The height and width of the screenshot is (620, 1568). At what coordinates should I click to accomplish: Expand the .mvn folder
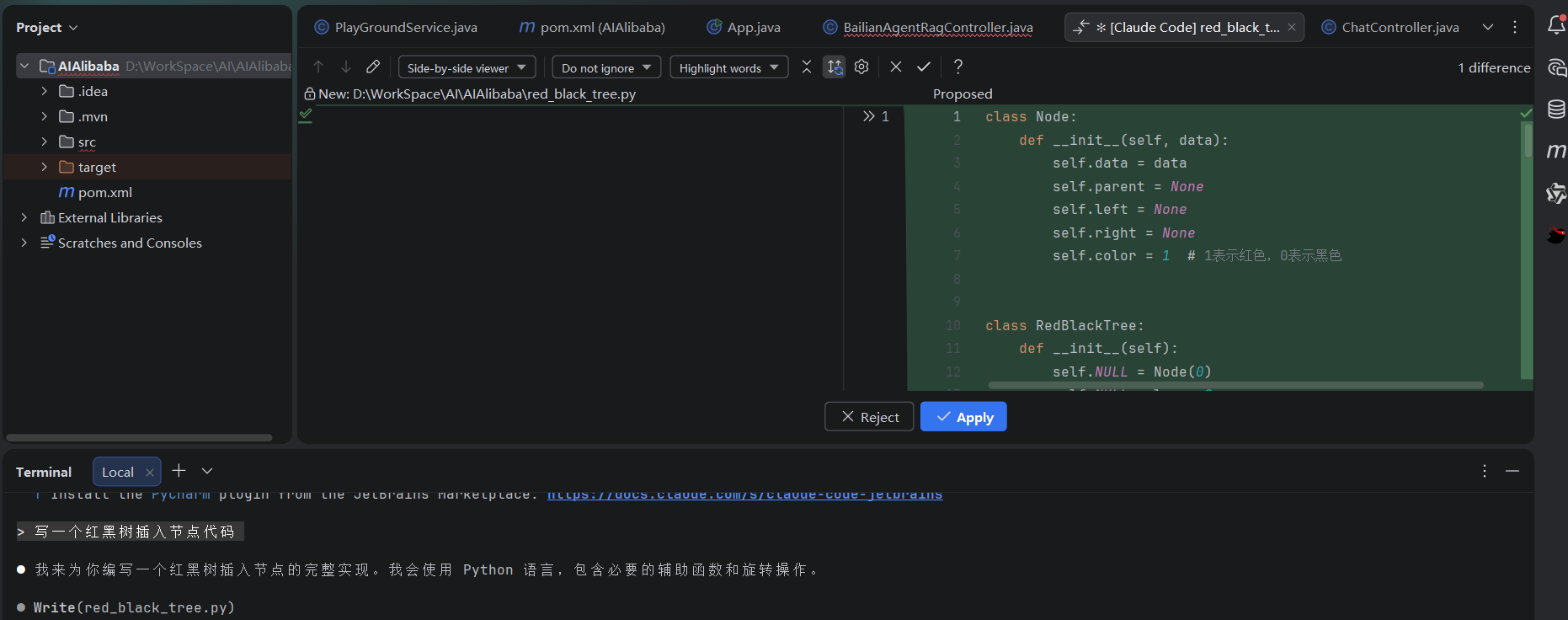pos(45,116)
